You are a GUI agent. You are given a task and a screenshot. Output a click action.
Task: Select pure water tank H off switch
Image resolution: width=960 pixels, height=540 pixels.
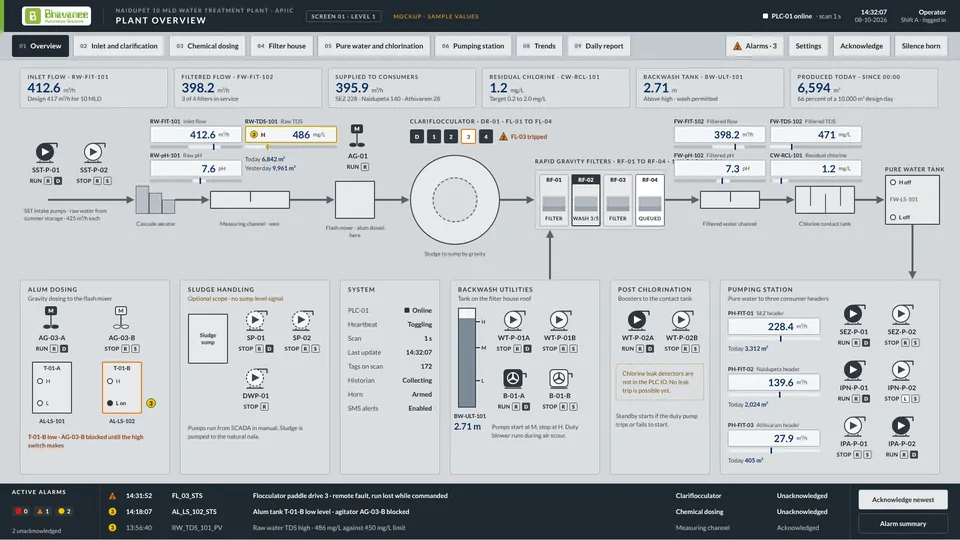tap(893, 182)
